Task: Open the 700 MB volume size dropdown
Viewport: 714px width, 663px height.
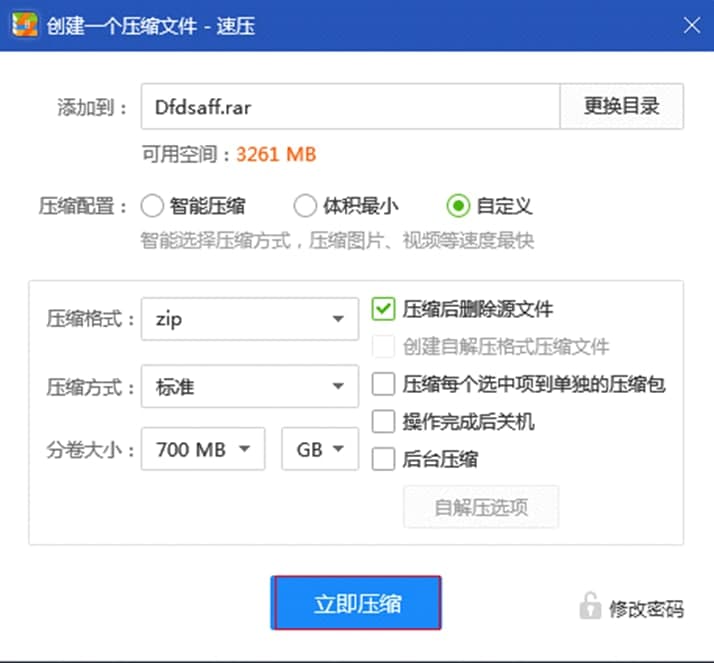Action: point(203,449)
